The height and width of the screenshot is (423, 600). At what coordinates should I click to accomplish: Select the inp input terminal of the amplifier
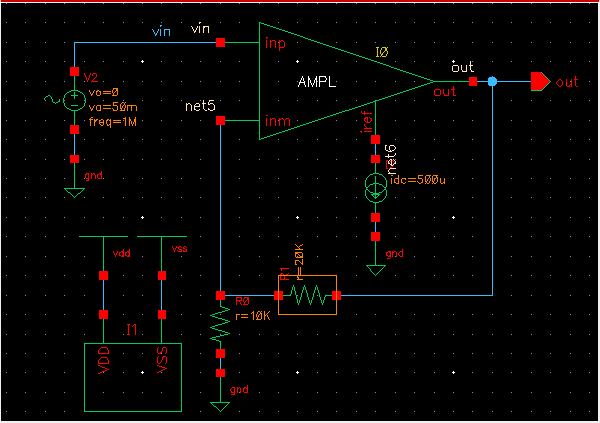click(276, 43)
